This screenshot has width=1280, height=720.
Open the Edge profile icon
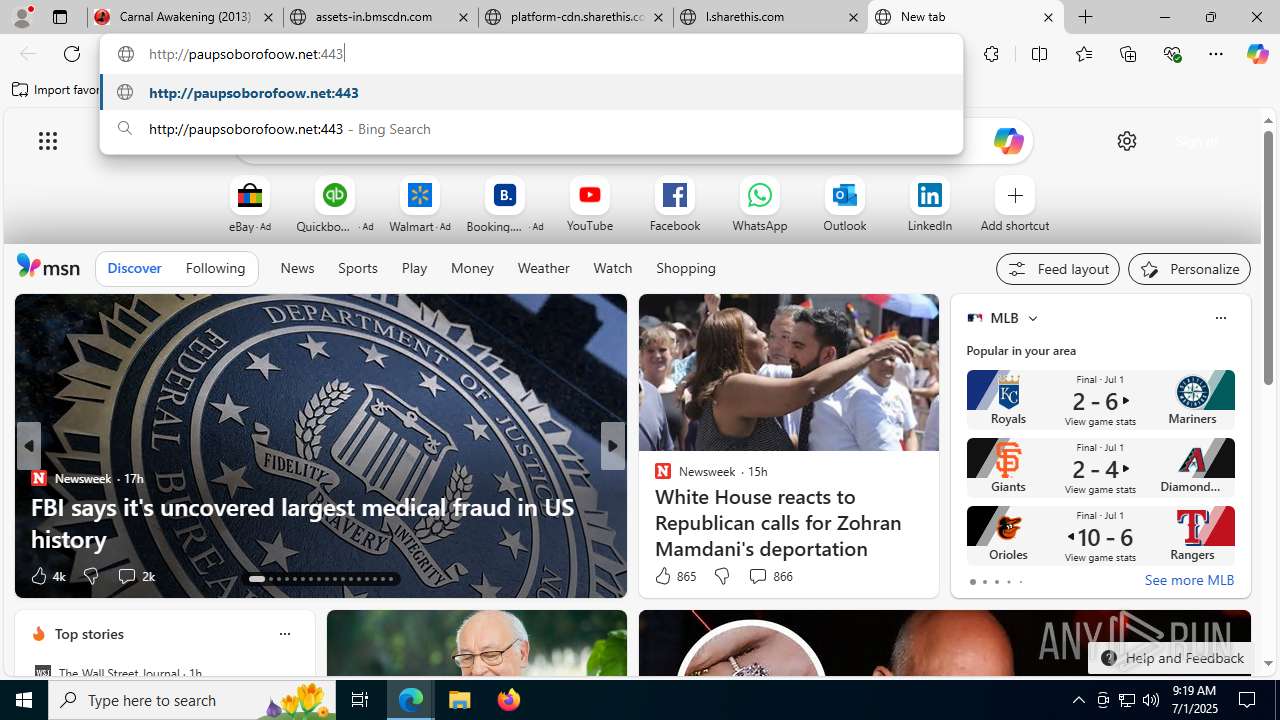point(22,17)
